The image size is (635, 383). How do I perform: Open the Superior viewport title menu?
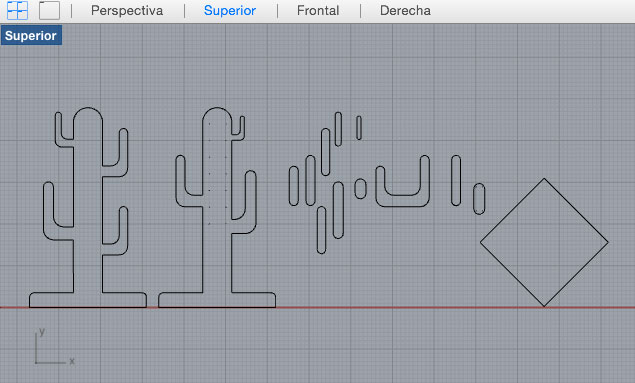tap(31, 36)
